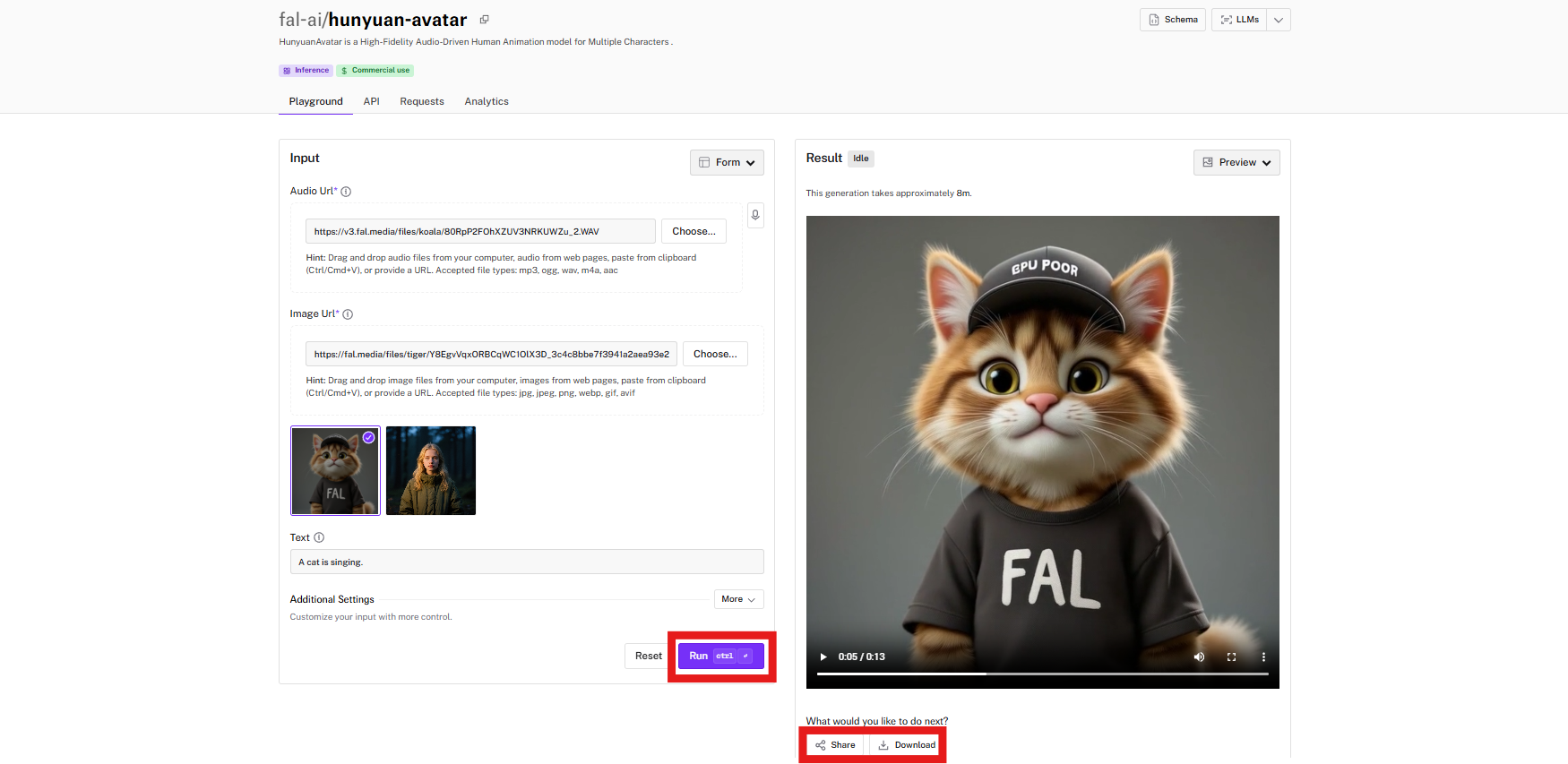The image size is (1568, 764).
Task: Click the LLMs button
Action: click(x=1239, y=20)
